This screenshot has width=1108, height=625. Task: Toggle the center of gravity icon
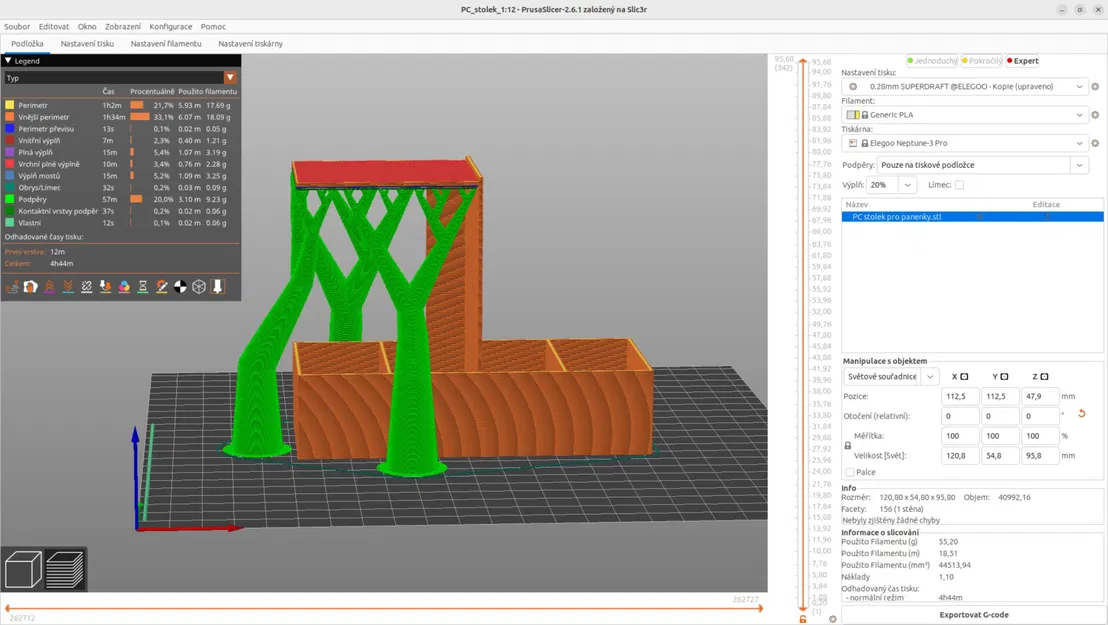(180, 287)
